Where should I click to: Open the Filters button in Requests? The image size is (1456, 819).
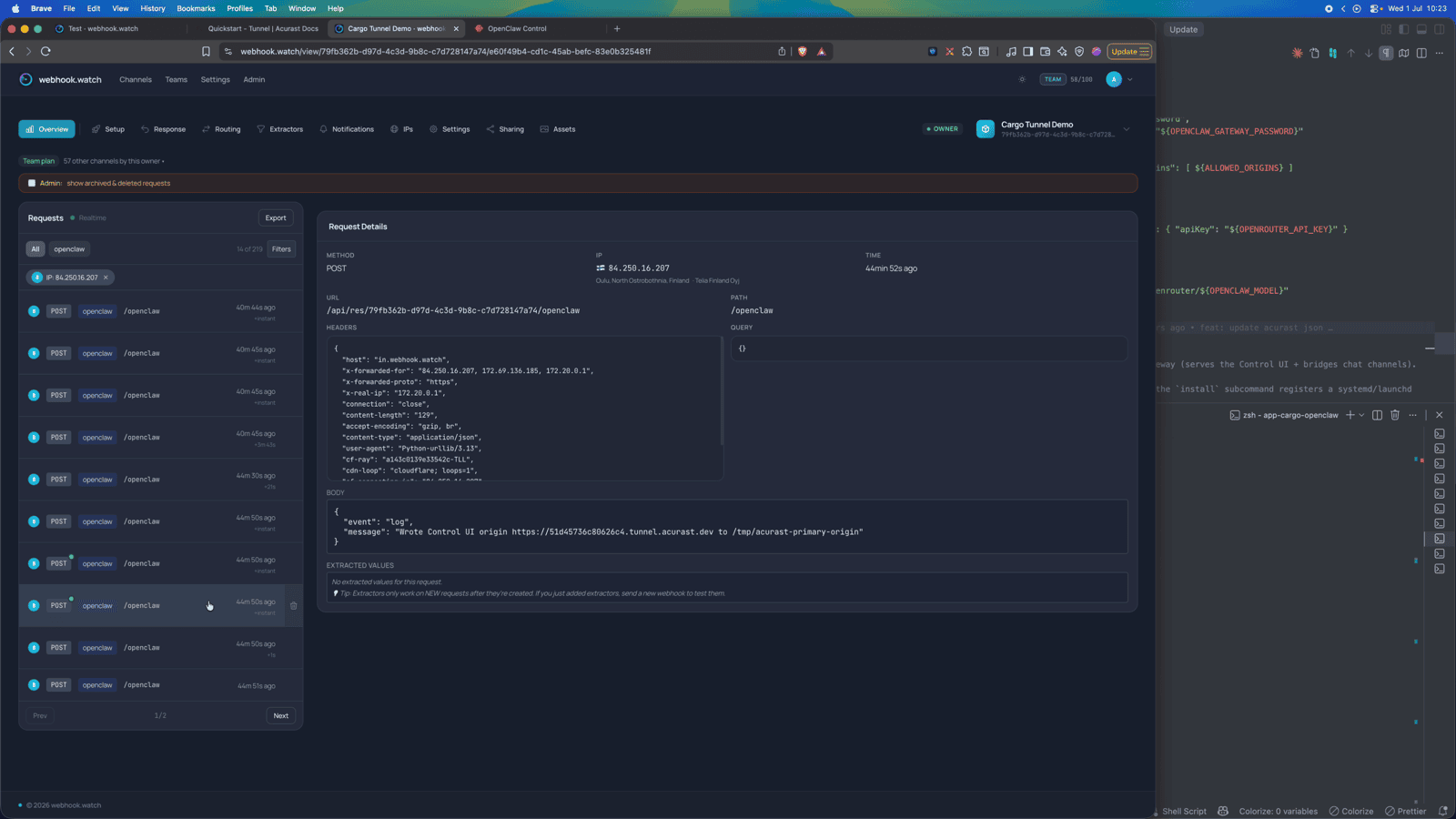click(281, 248)
